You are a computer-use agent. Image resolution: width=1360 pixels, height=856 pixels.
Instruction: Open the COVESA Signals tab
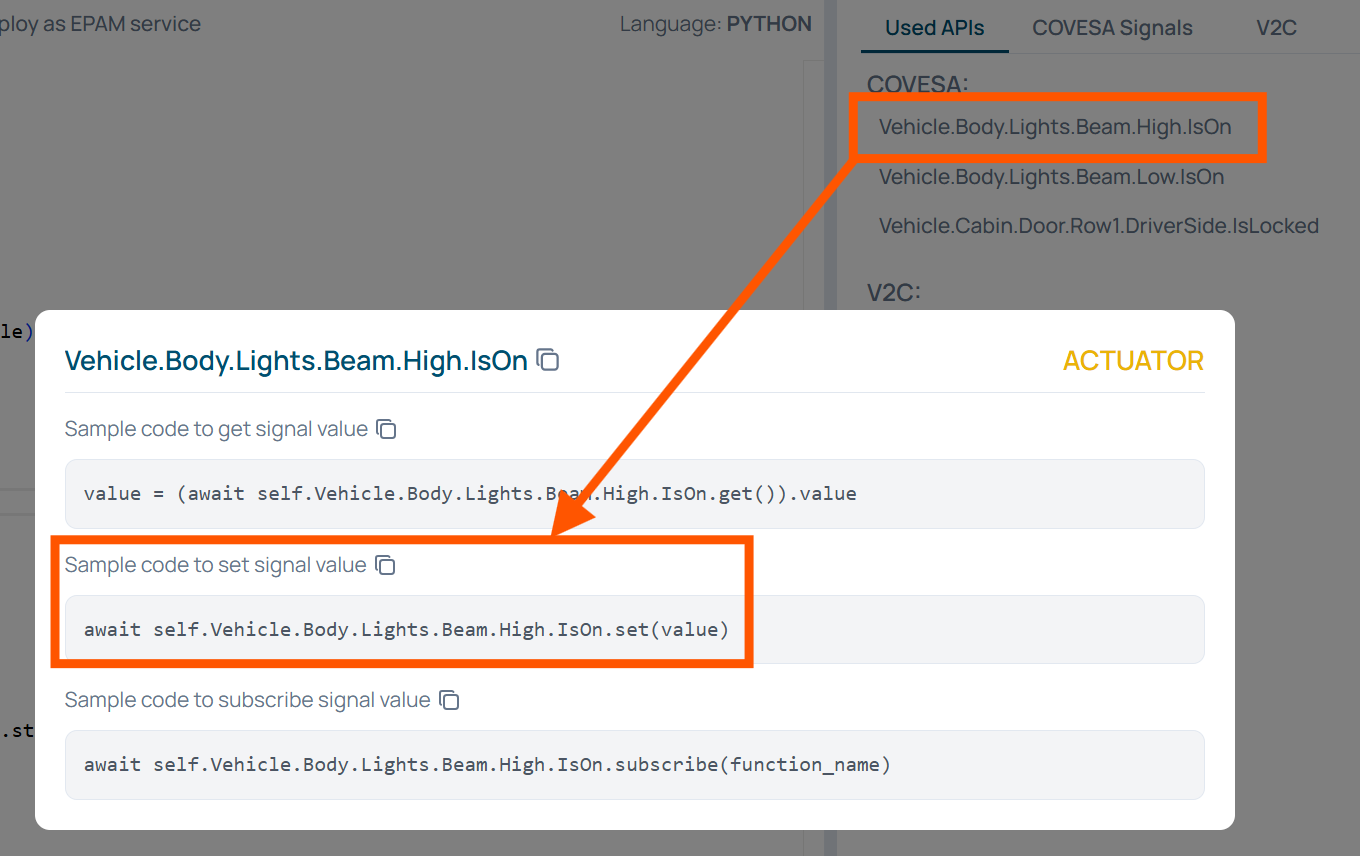click(x=1112, y=28)
